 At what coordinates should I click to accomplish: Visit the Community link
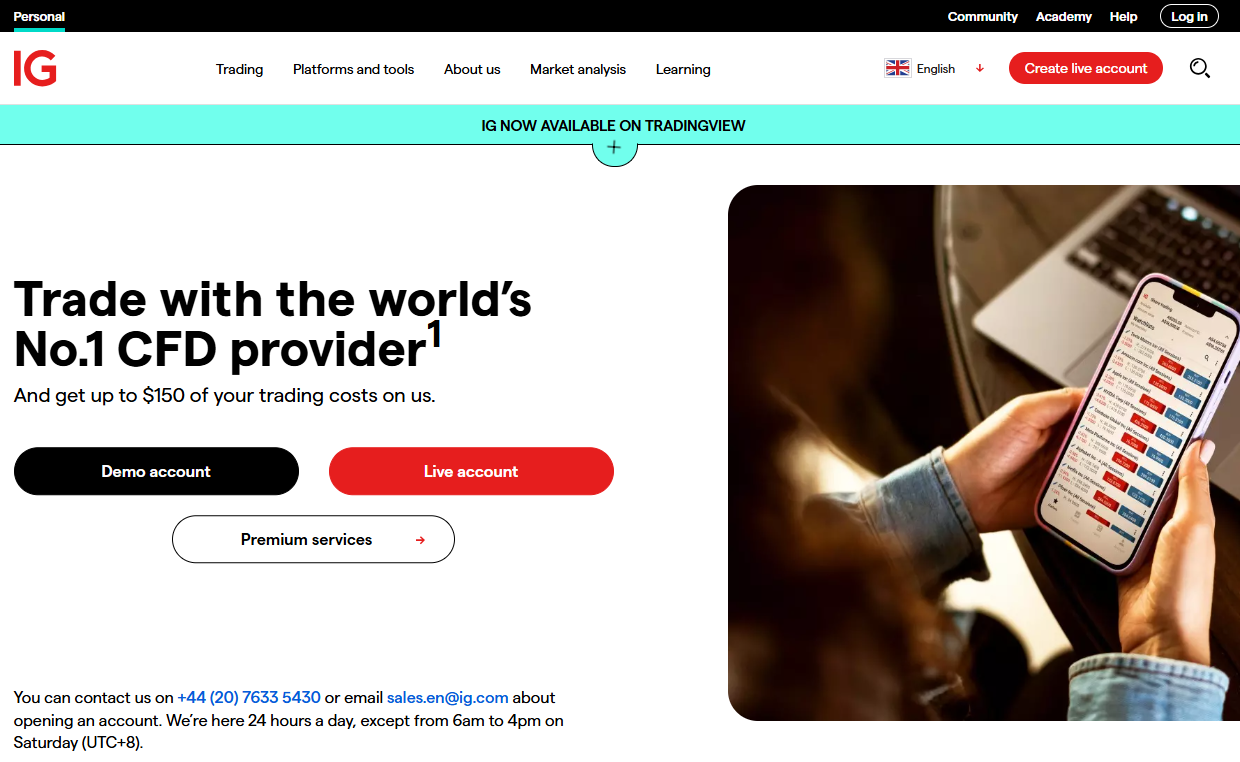(x=982, y=16)
